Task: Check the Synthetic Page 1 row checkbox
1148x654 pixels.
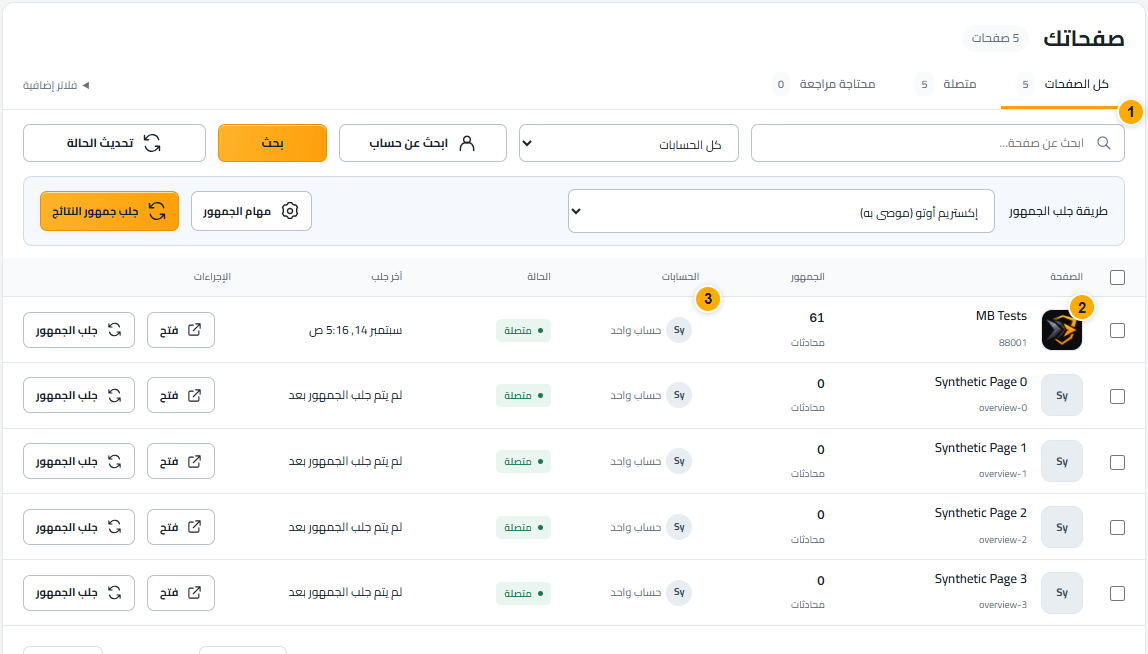Action: (x=1117, y=462)
